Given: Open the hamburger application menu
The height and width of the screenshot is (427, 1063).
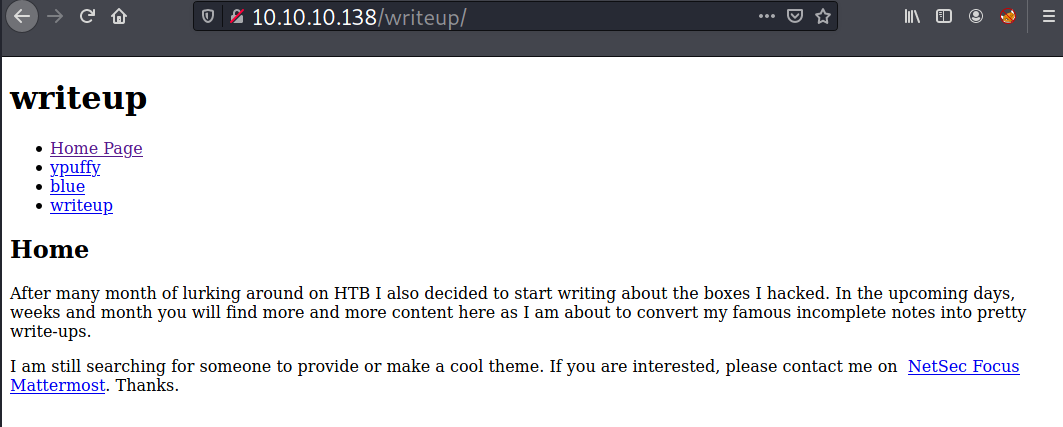Looking at the screenshot, I should coord(1046,16).
